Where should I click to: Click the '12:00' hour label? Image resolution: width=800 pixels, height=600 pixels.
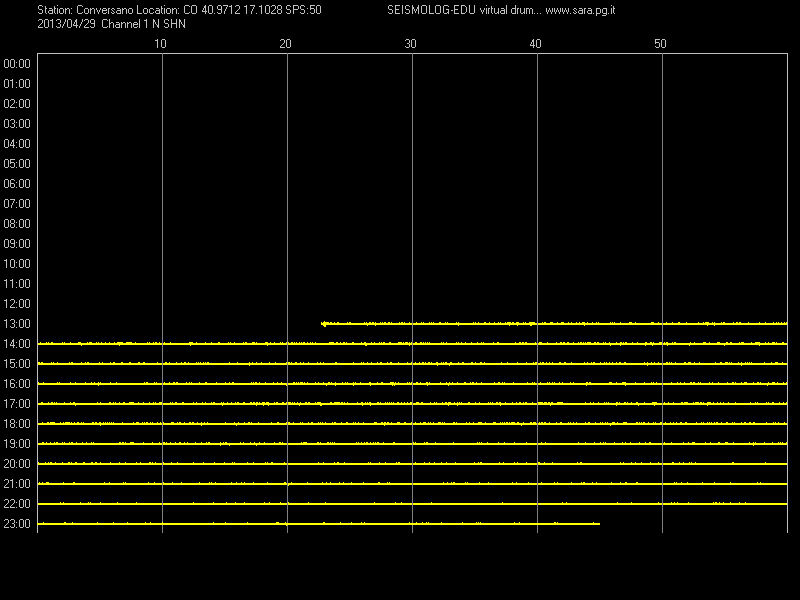tap(17, 304)
